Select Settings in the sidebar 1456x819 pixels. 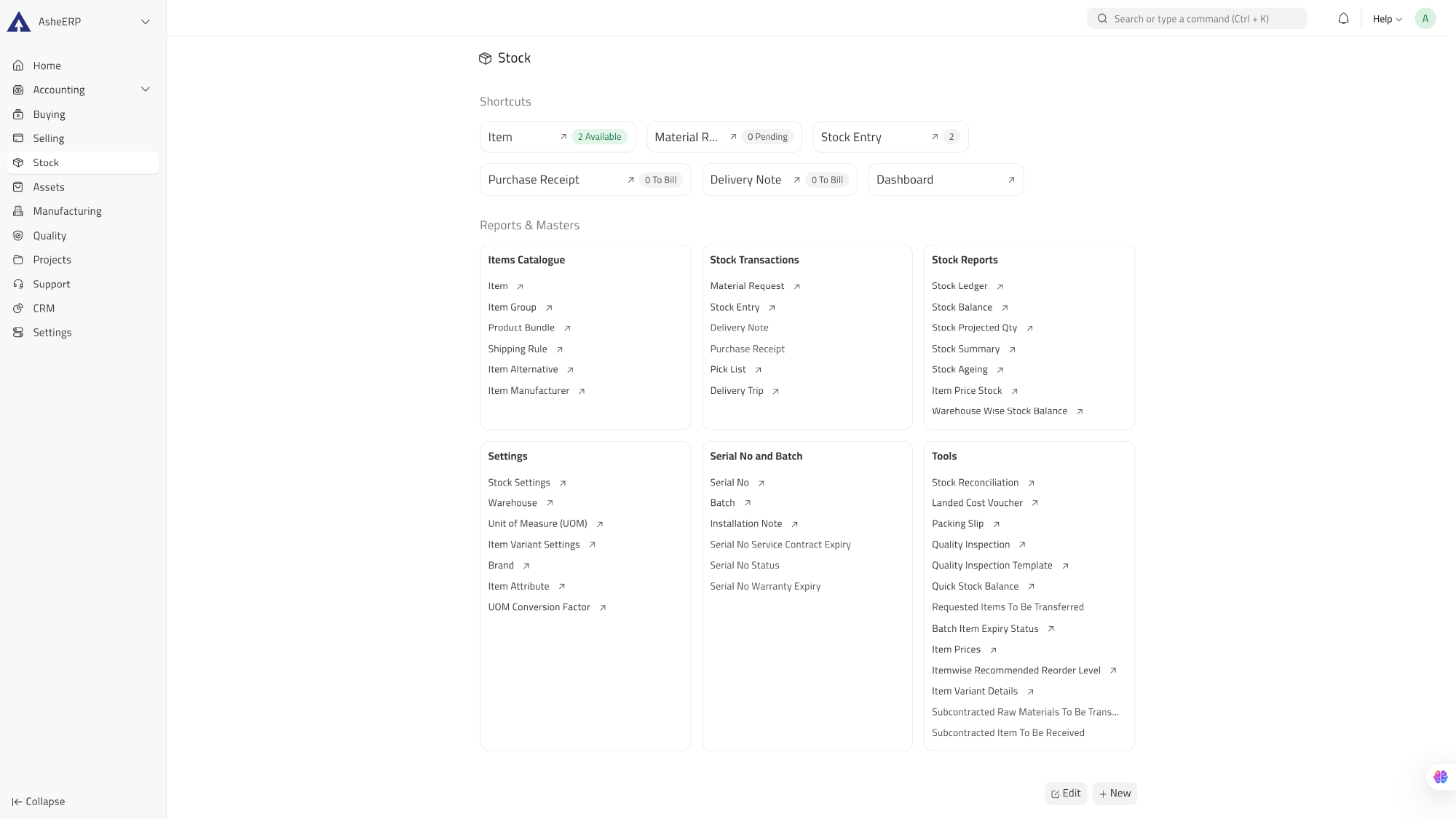[52, 333]
